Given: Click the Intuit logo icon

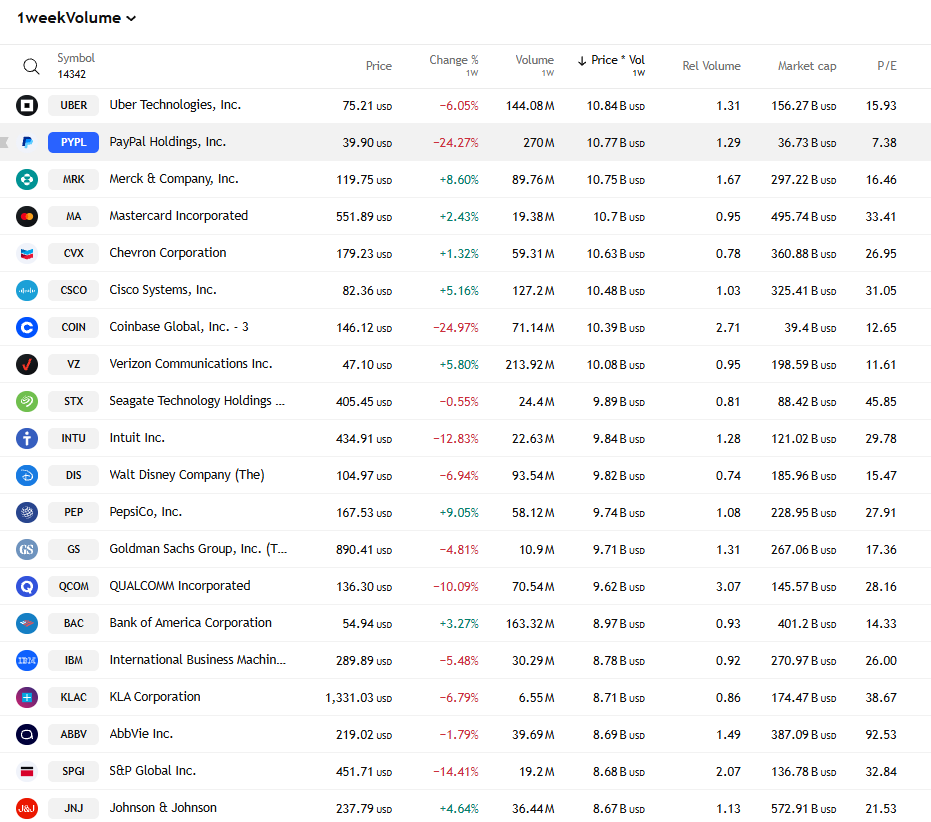Looking at the screenshot, I should pos(27,438).
